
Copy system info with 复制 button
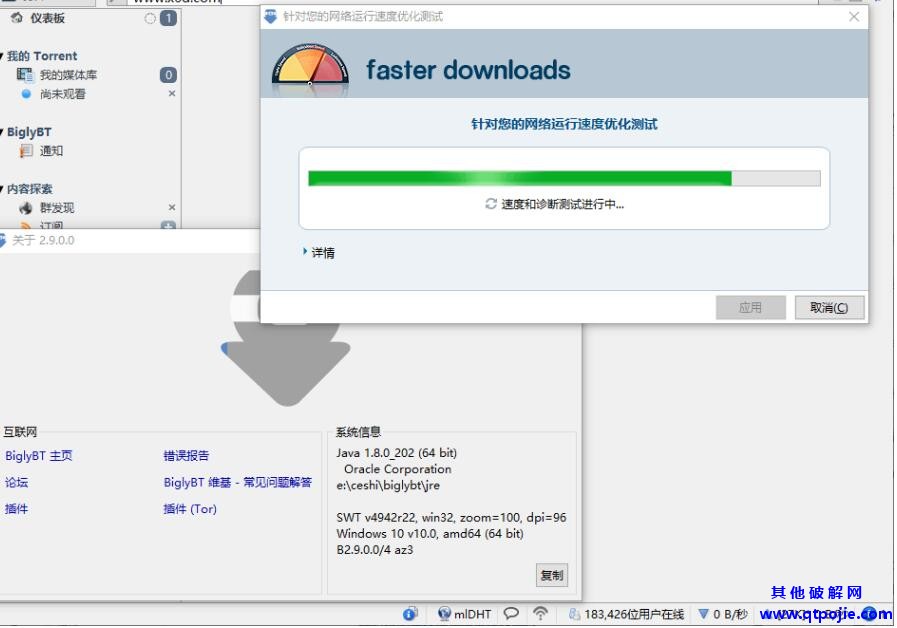tap(552, 575)
